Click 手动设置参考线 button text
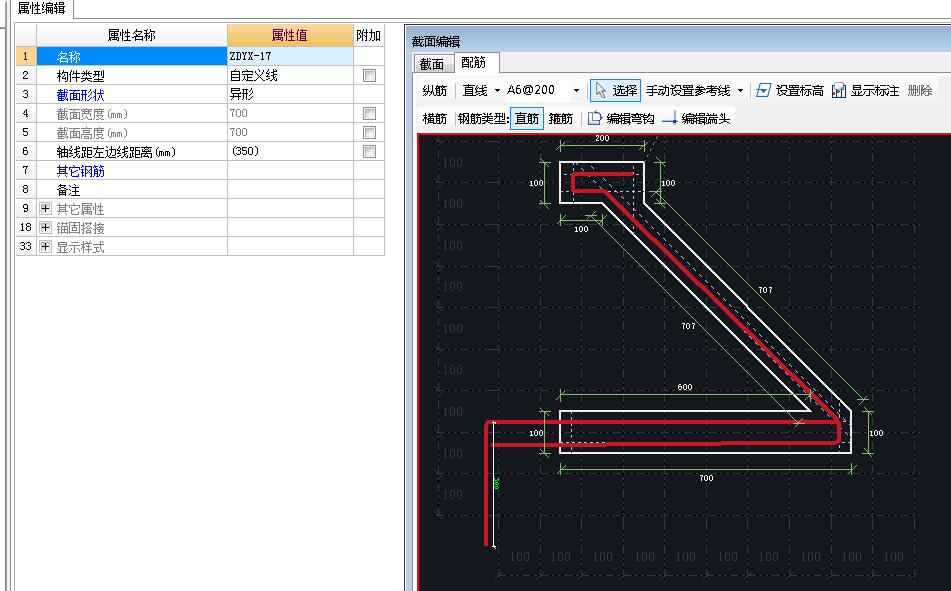Viewport: 951px width, 591px height. (x=688, y=90)
